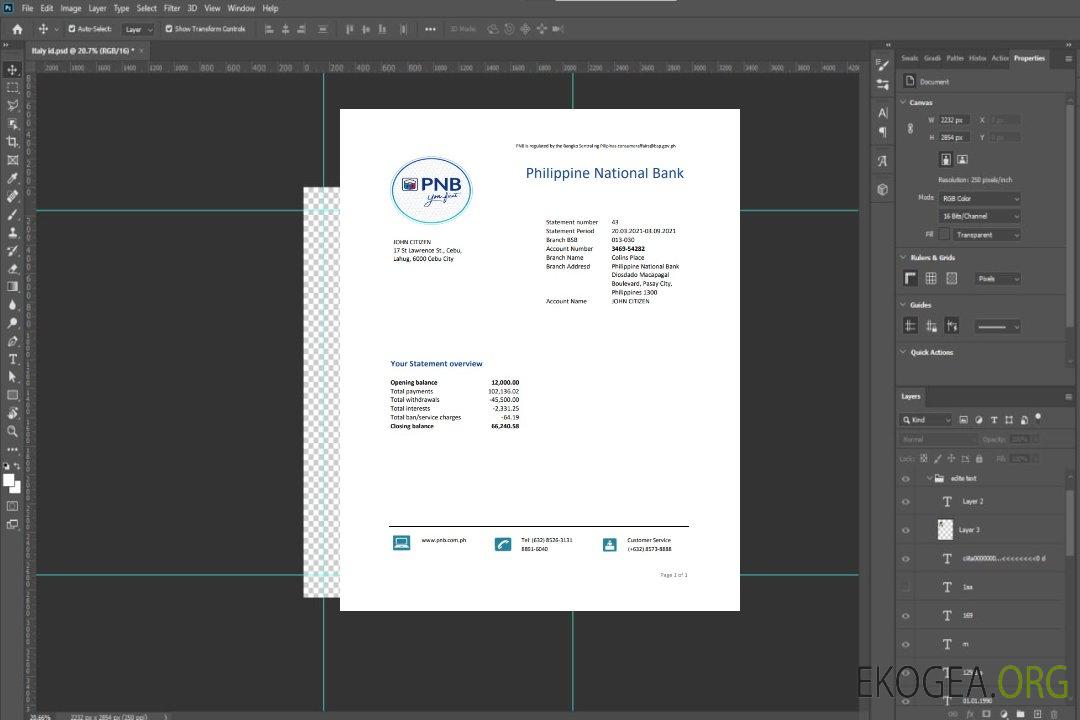Open the Fill Transparent dropdown
The height and width of the screenshot is (720, 1080).
[986, 235]
